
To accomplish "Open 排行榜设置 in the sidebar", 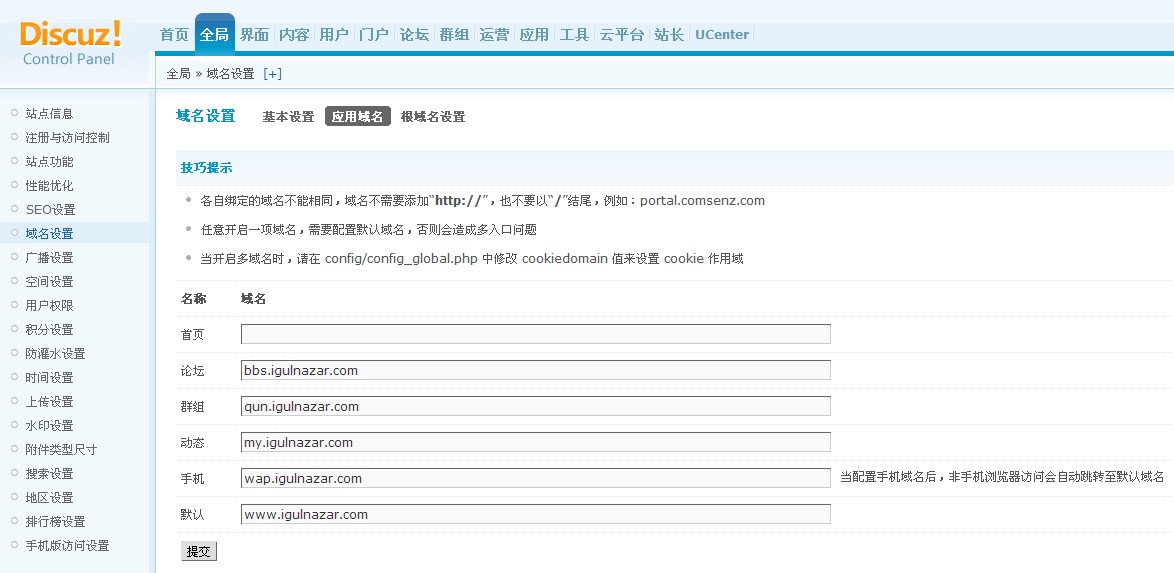I will (x=55, y=521).
